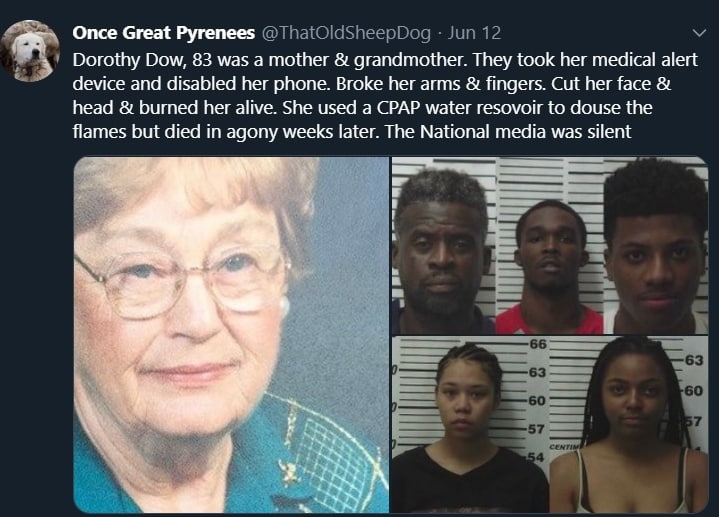Image resolution: width=719 pixels, height=517 pixels.
Task: Open the elderly woman portrait photo
Action: [231, 335]
